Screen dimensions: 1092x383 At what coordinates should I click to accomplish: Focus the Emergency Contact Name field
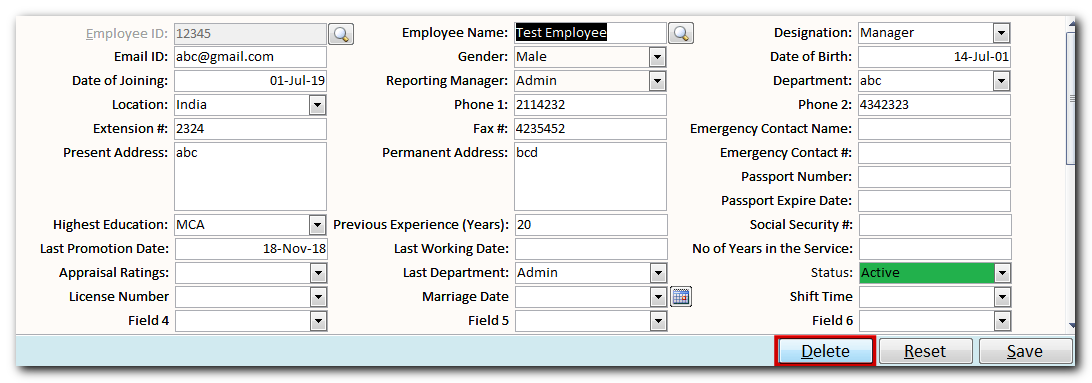[934, 129]
